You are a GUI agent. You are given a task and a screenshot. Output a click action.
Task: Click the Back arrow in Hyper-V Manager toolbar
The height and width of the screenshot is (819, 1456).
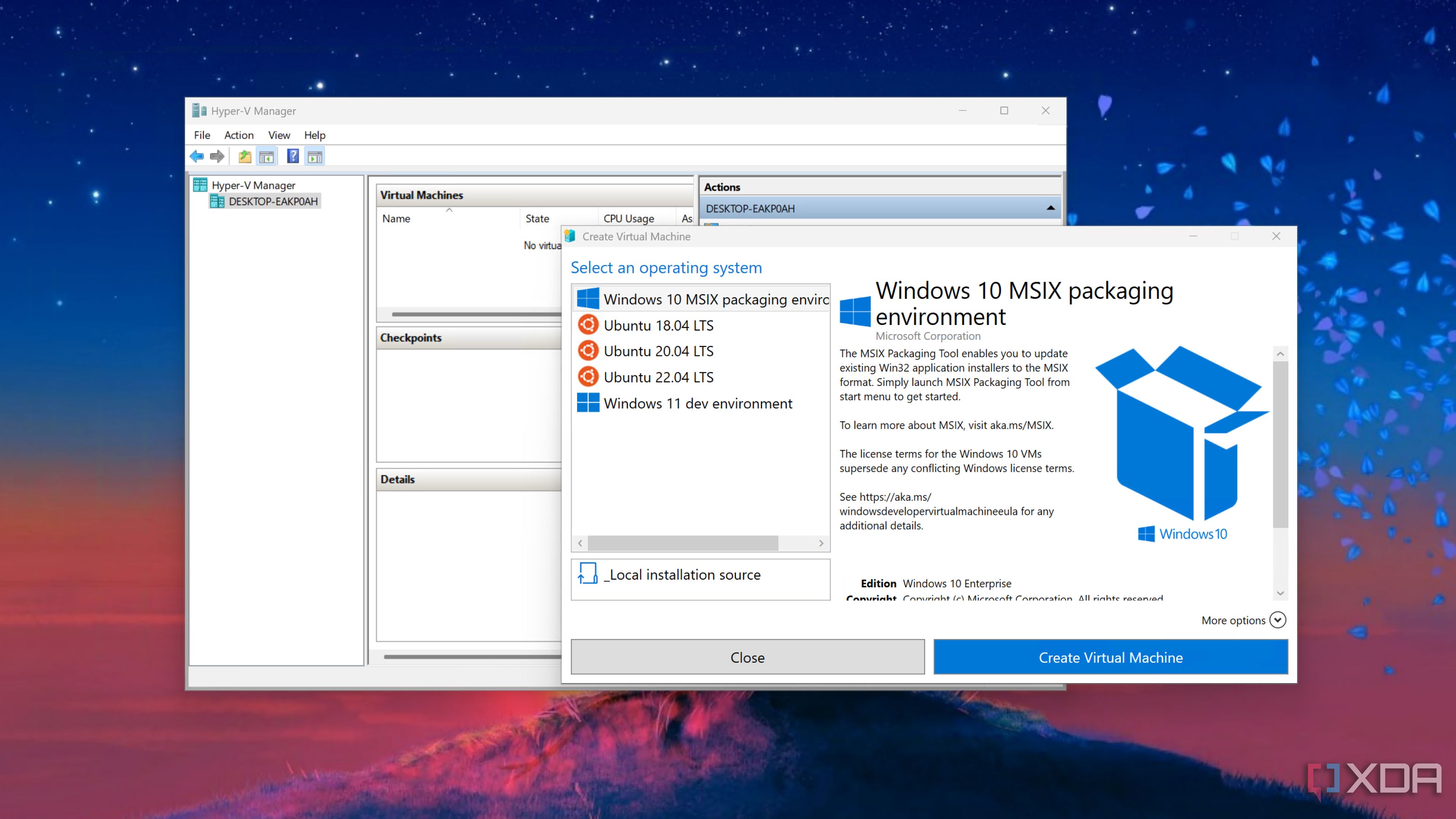click(x=197, y=157)
